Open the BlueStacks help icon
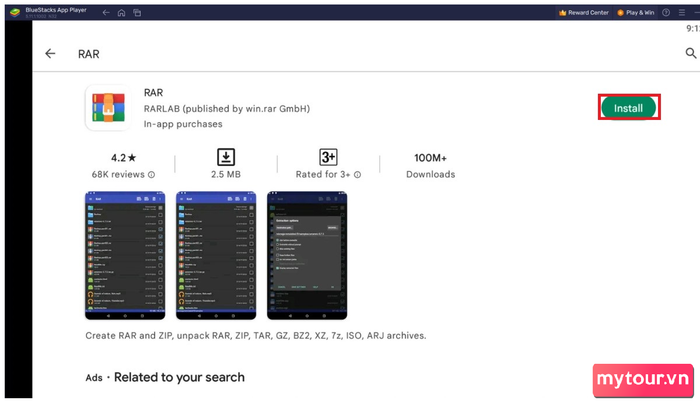 [666, 13]
